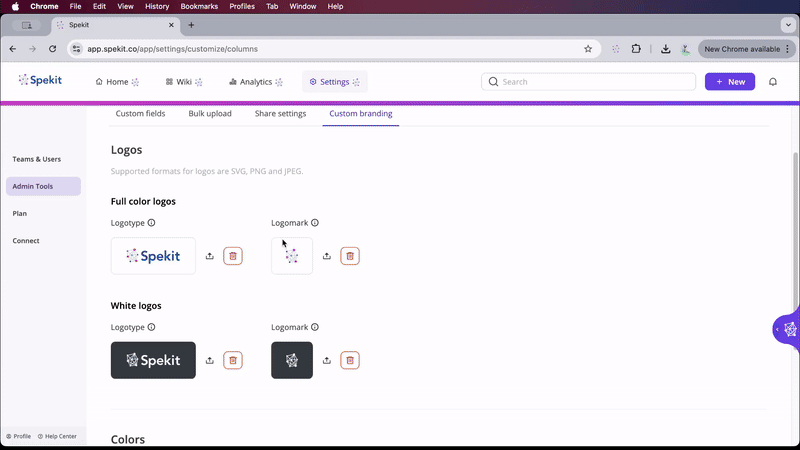800x450 pixels.
Task: Open Admin Tools in sidebar
Action: coord(43,186)
